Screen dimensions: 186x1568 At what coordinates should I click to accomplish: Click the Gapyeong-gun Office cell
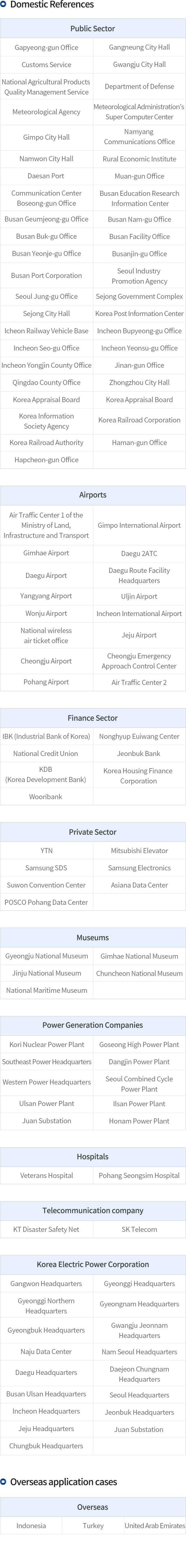coord(47,47)
